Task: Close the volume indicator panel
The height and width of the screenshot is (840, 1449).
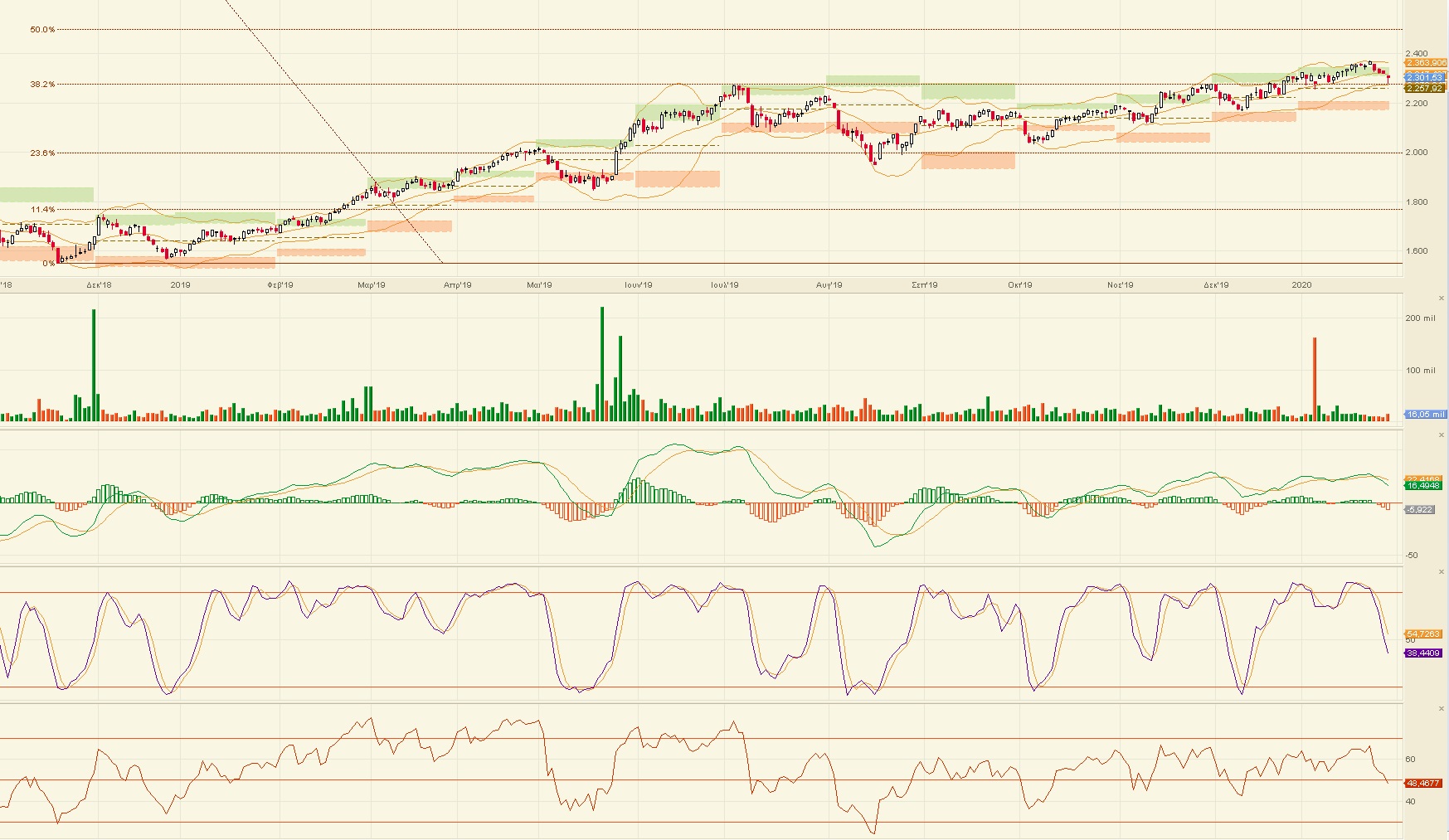Action: pyautogui.click(x=1442, y=298)
